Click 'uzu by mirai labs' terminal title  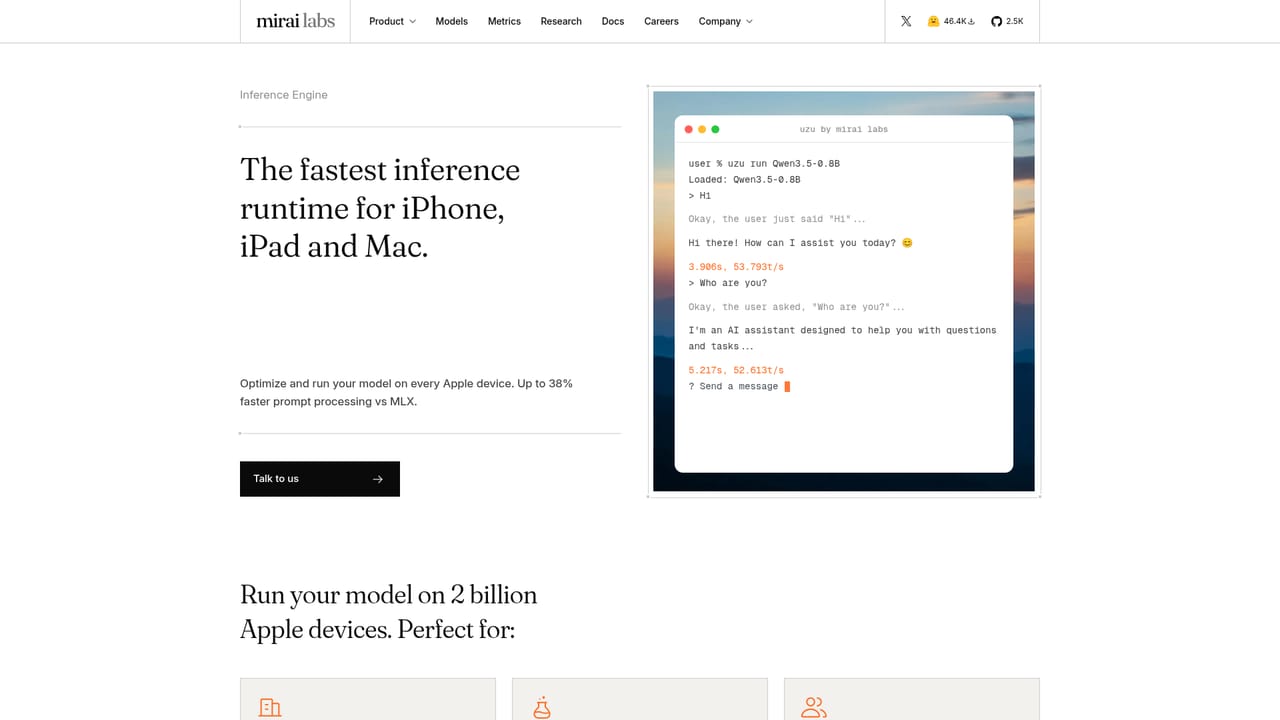[844, 129]
